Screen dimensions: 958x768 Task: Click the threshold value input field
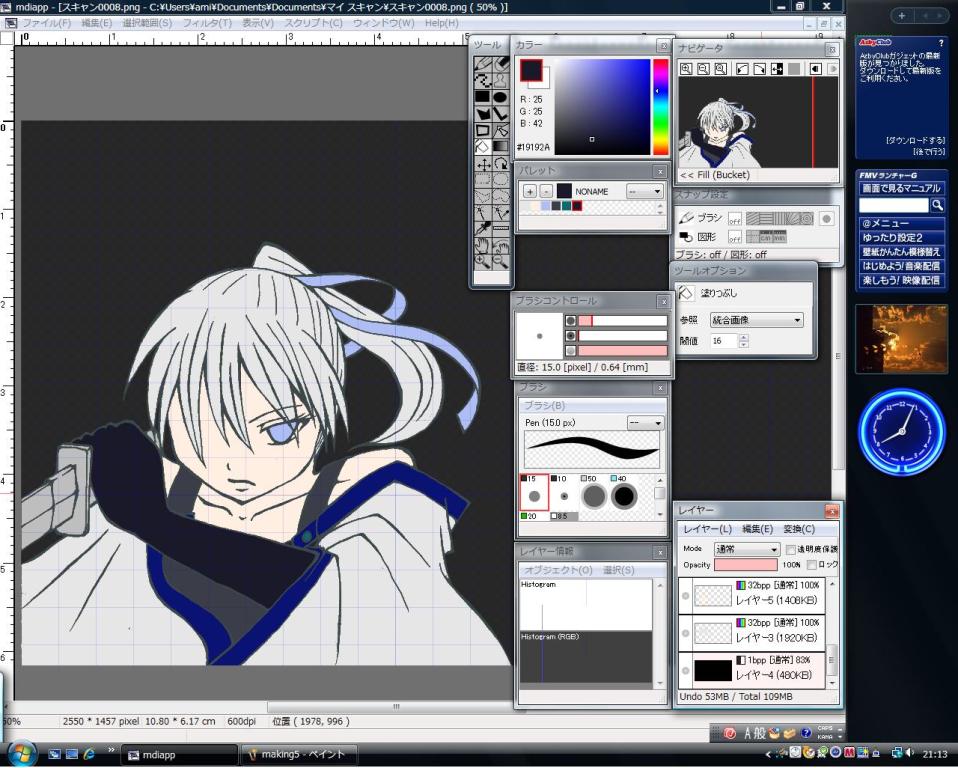(724, 341)
